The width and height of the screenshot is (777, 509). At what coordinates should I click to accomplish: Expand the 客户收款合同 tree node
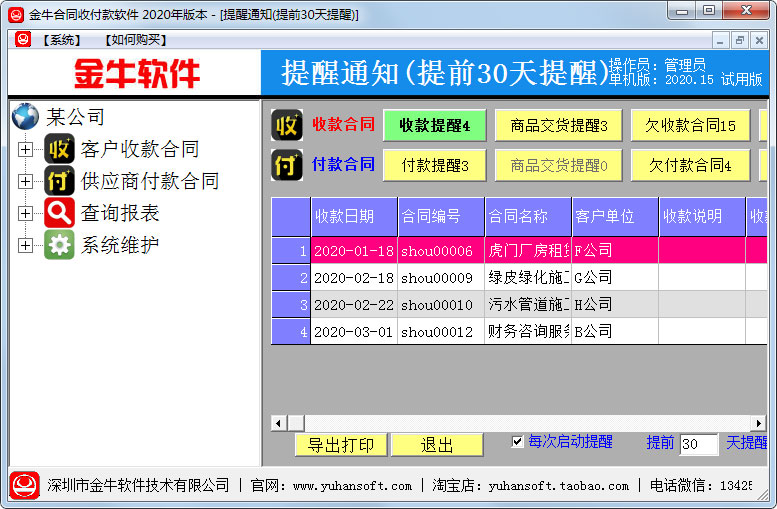[25, 149]
